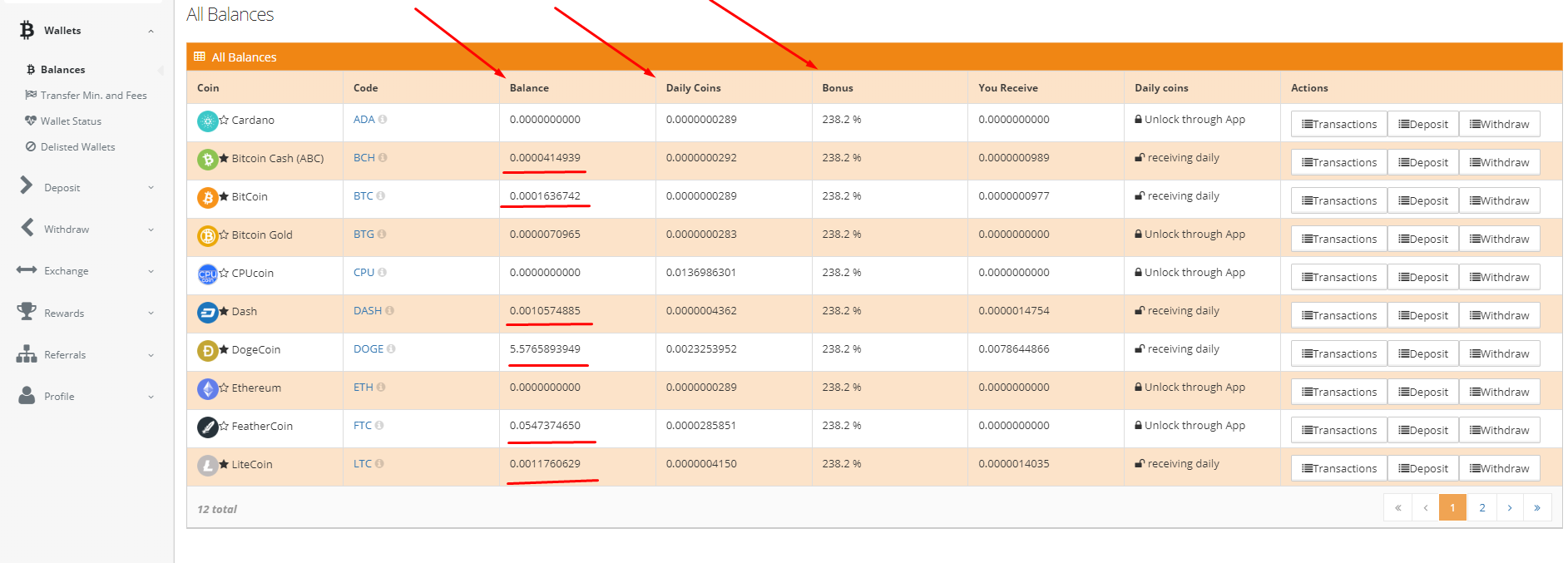Click the info icon next to ETH
The image size is (1568, 563).
pos(381,388)
